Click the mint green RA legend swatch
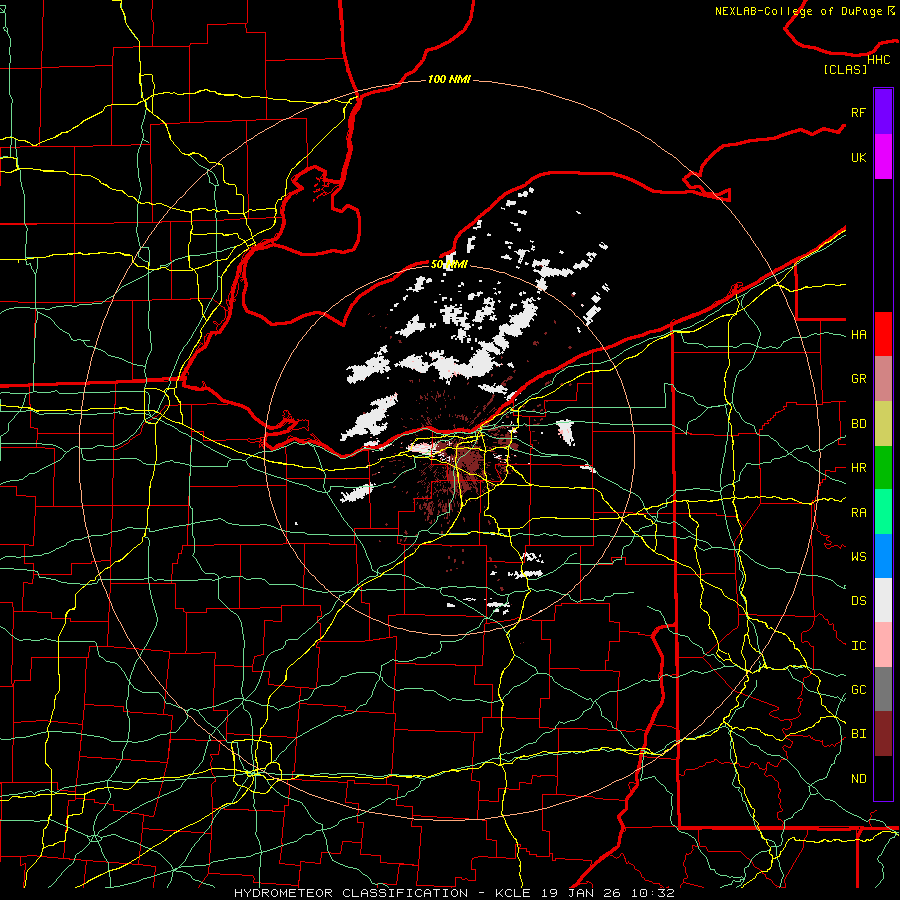Image resolution: width=900 pixels, height=900 pixels. coord(883,512)
